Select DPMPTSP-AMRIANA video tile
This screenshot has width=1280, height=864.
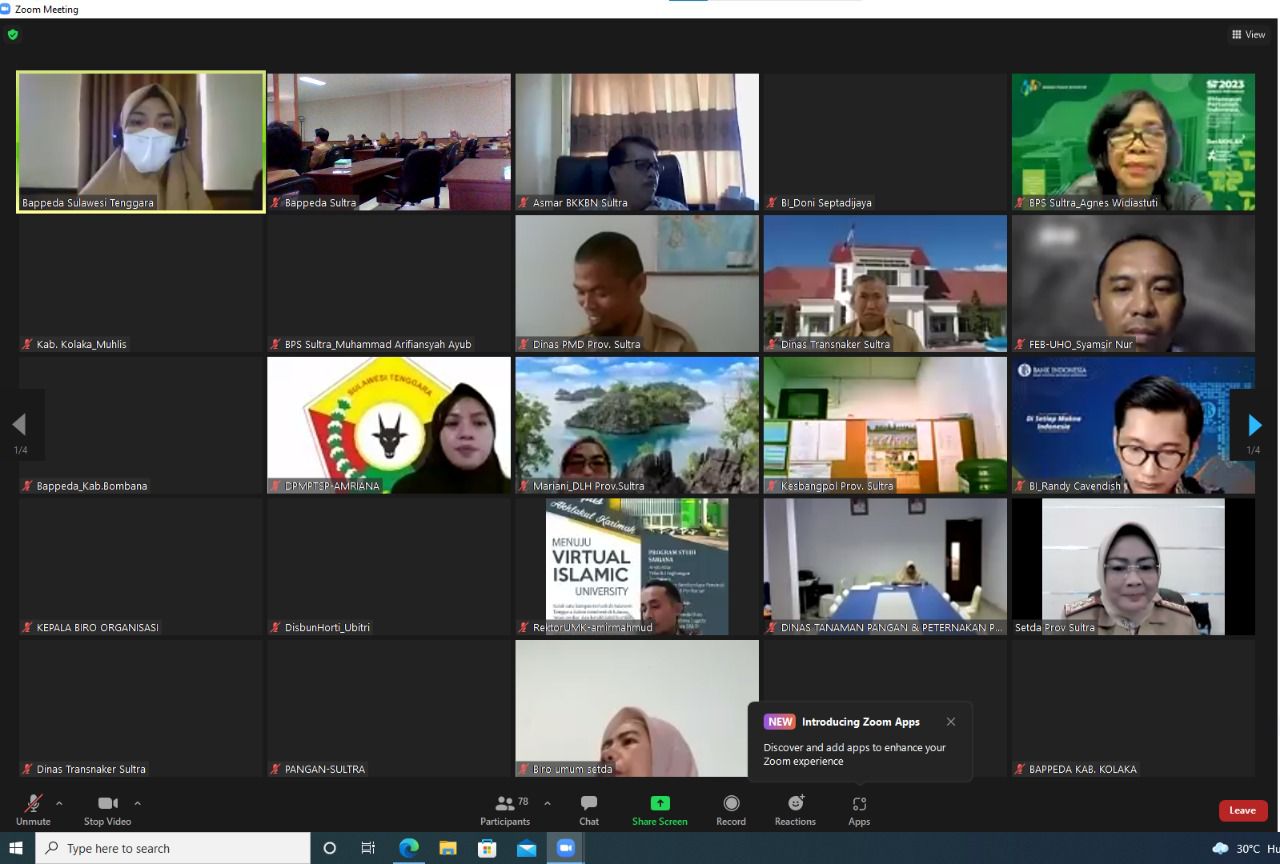(389, 426)
